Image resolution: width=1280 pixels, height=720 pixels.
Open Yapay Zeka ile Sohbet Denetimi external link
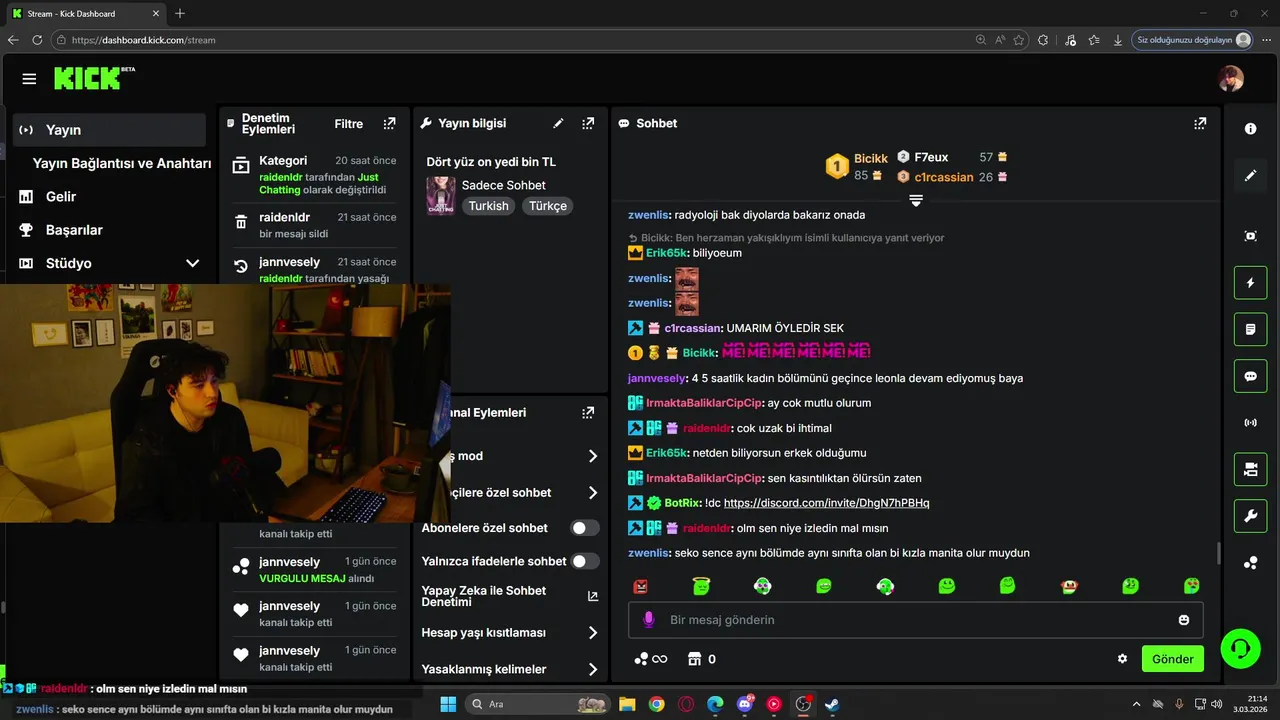point(592,596)
